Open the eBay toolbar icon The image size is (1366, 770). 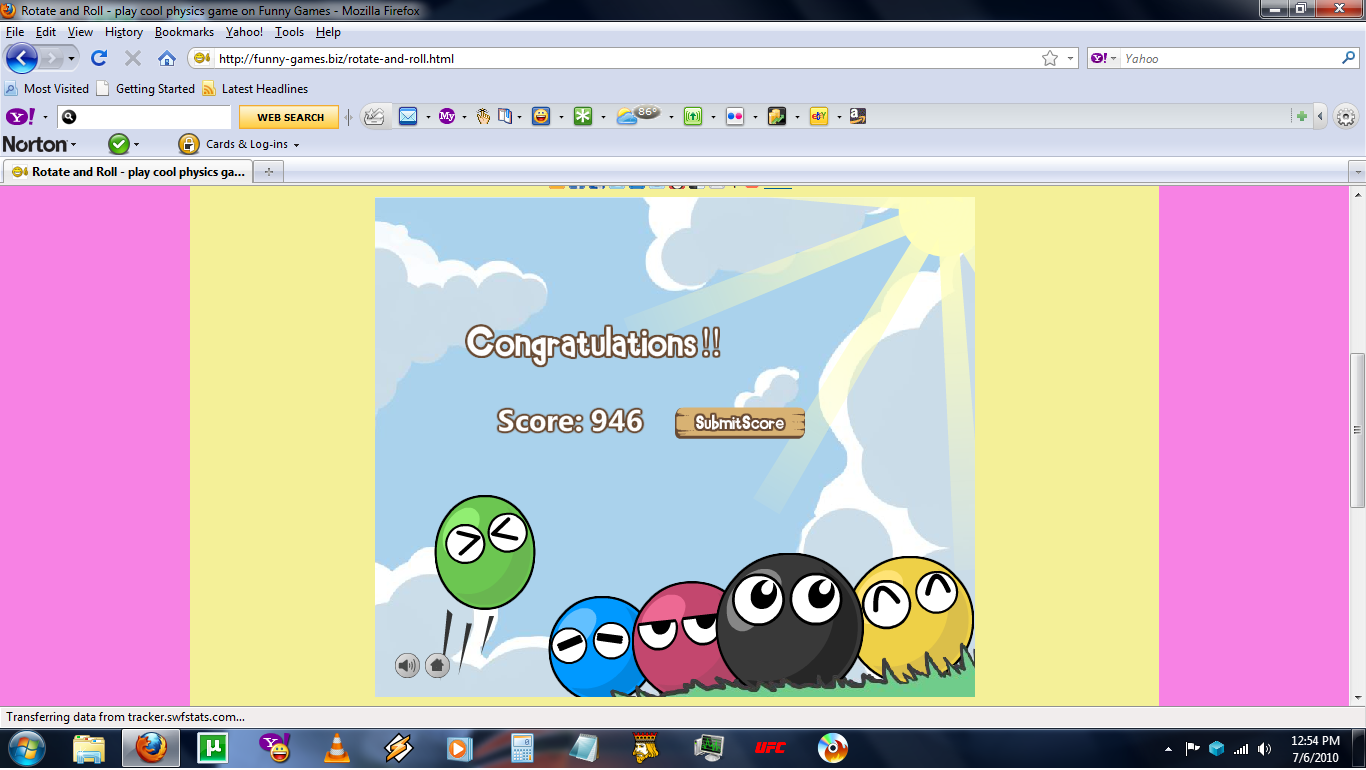819,117
